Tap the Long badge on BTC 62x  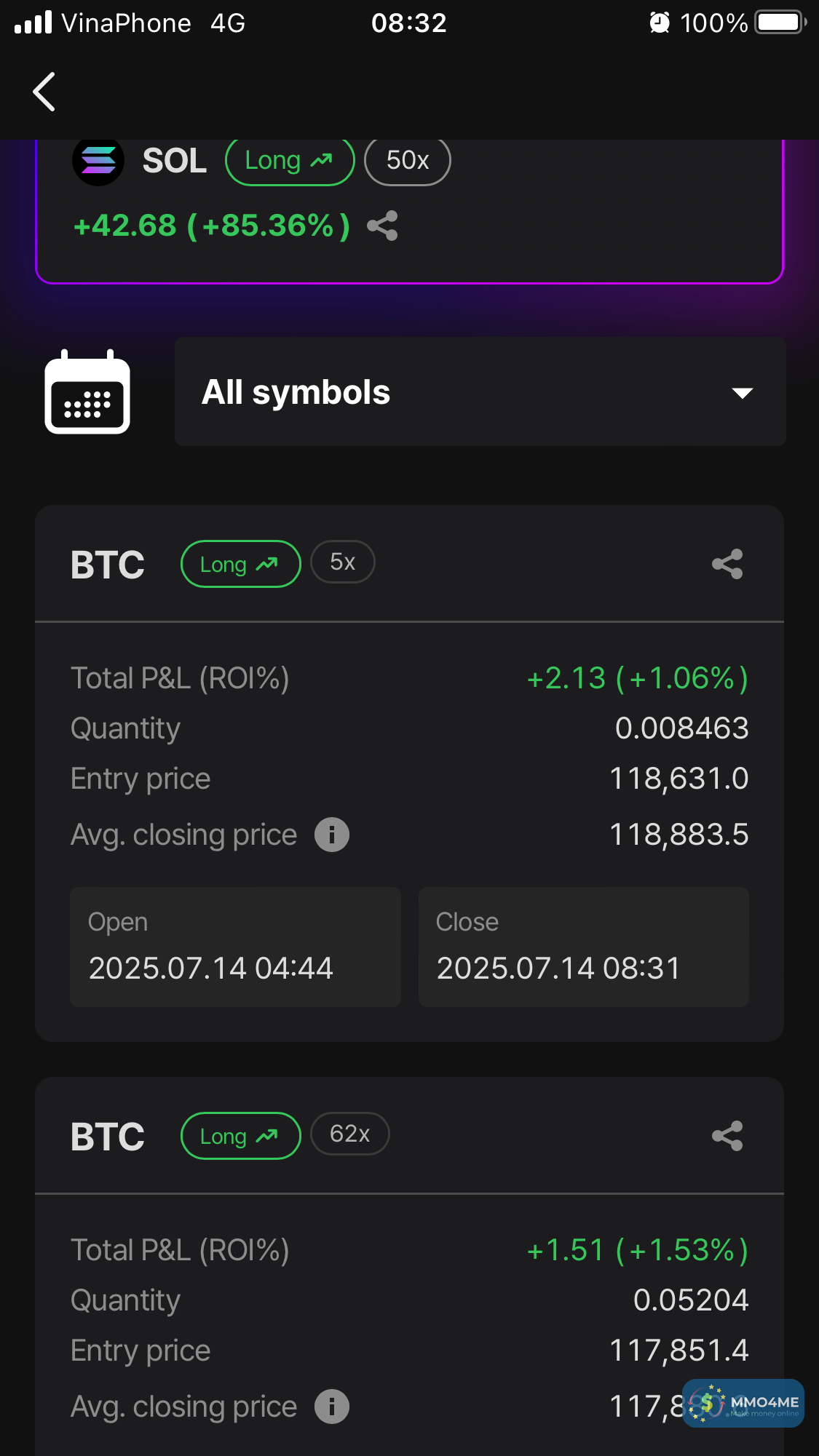point(240,1136)
